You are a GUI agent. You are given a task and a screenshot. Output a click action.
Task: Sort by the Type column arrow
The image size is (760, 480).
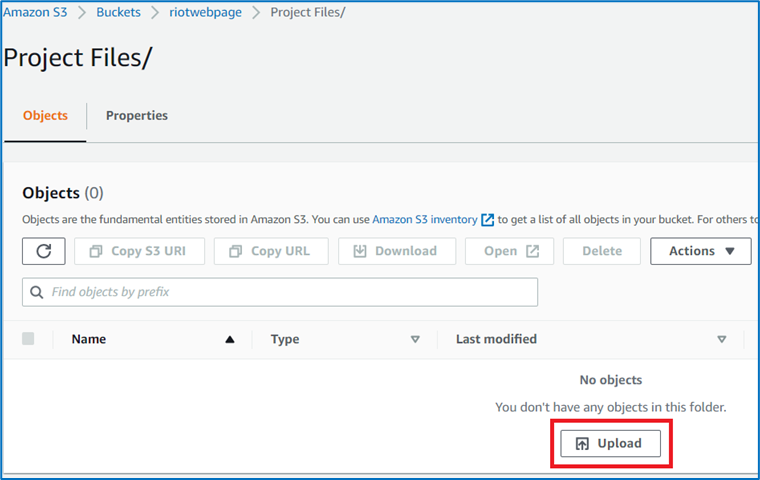(x=415, y=339)
